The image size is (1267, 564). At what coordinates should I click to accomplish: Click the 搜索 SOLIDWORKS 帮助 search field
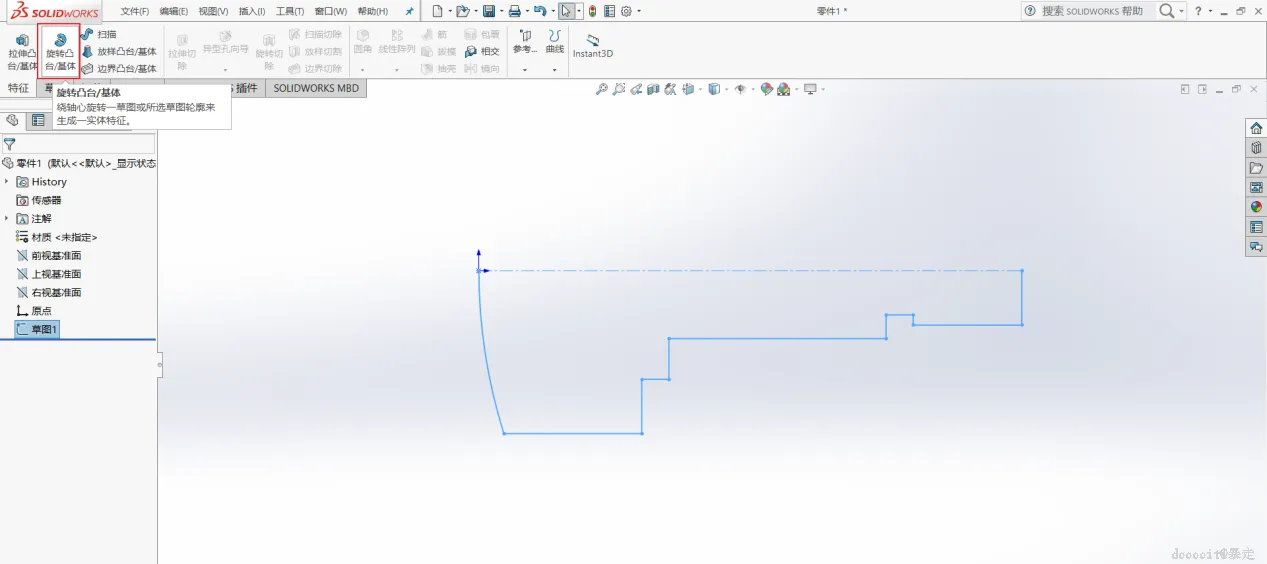1092,11
